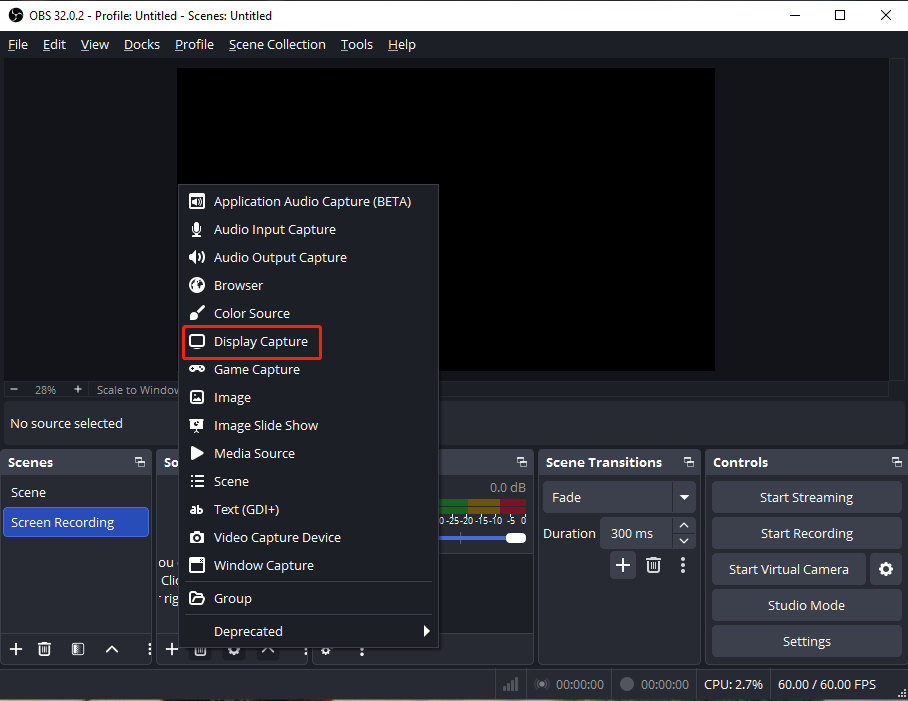Select Display Capture from the source menu
This screenshot has width=908, height=701.
tap(251, 341)
